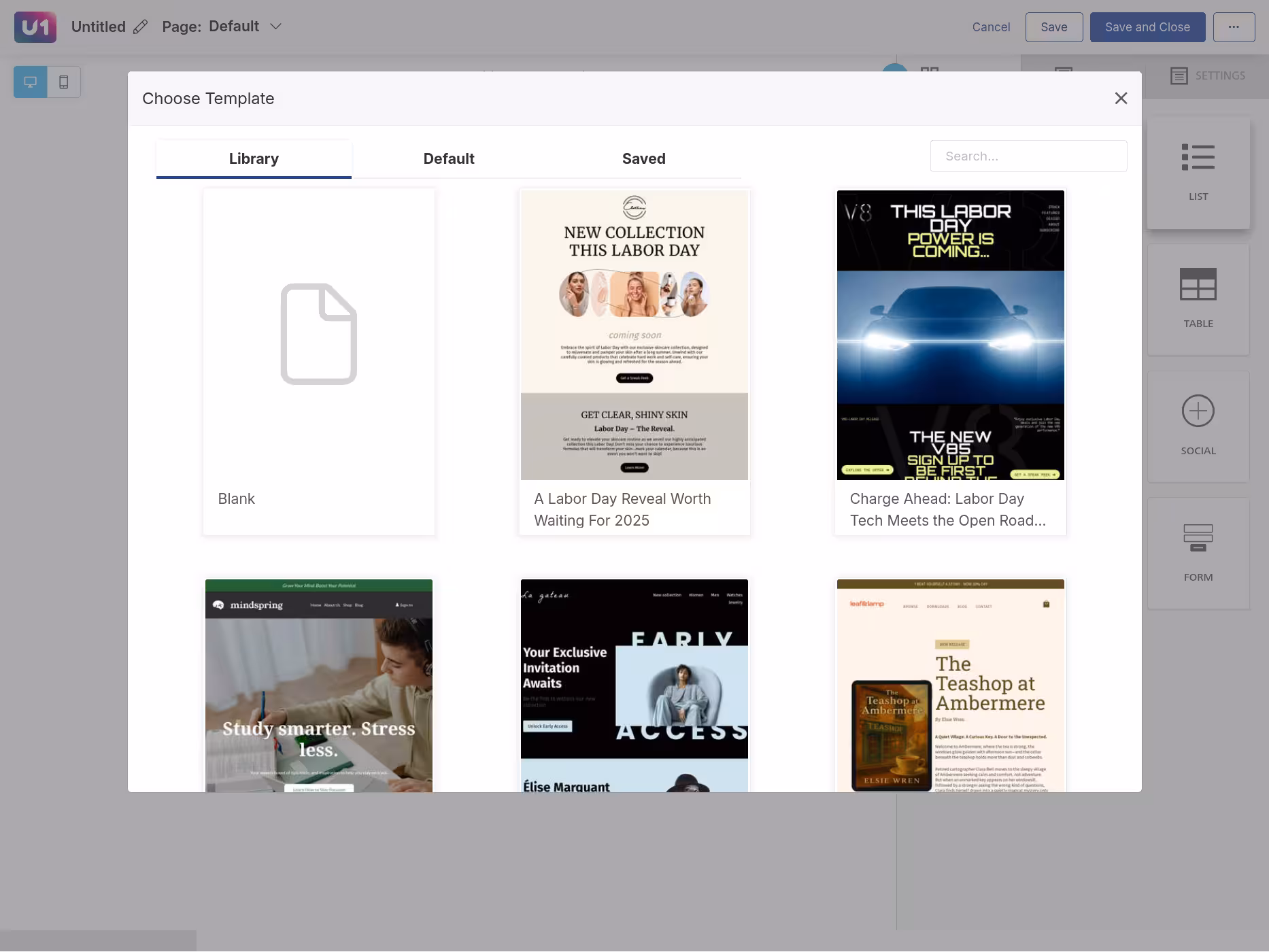Select the mindspring Study smarter template
This screenshot has height=952, width=1269.
(319, 685)
